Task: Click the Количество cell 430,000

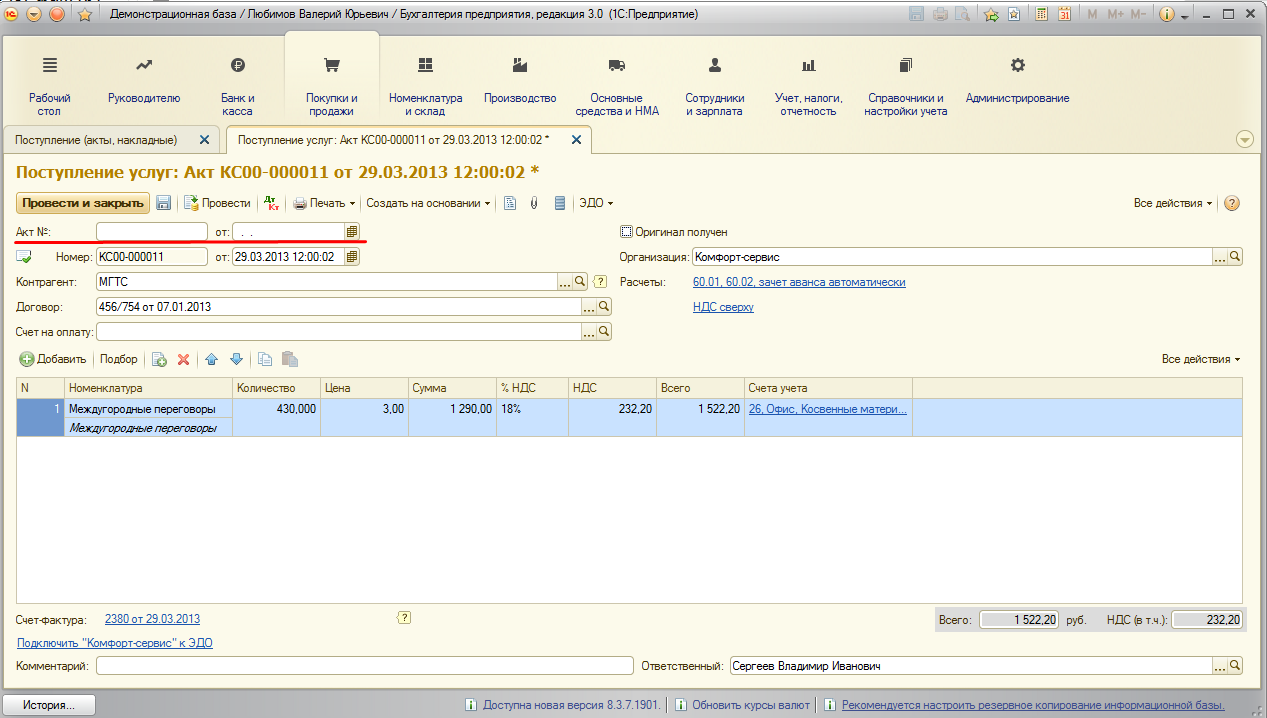Action: point(276,409)
